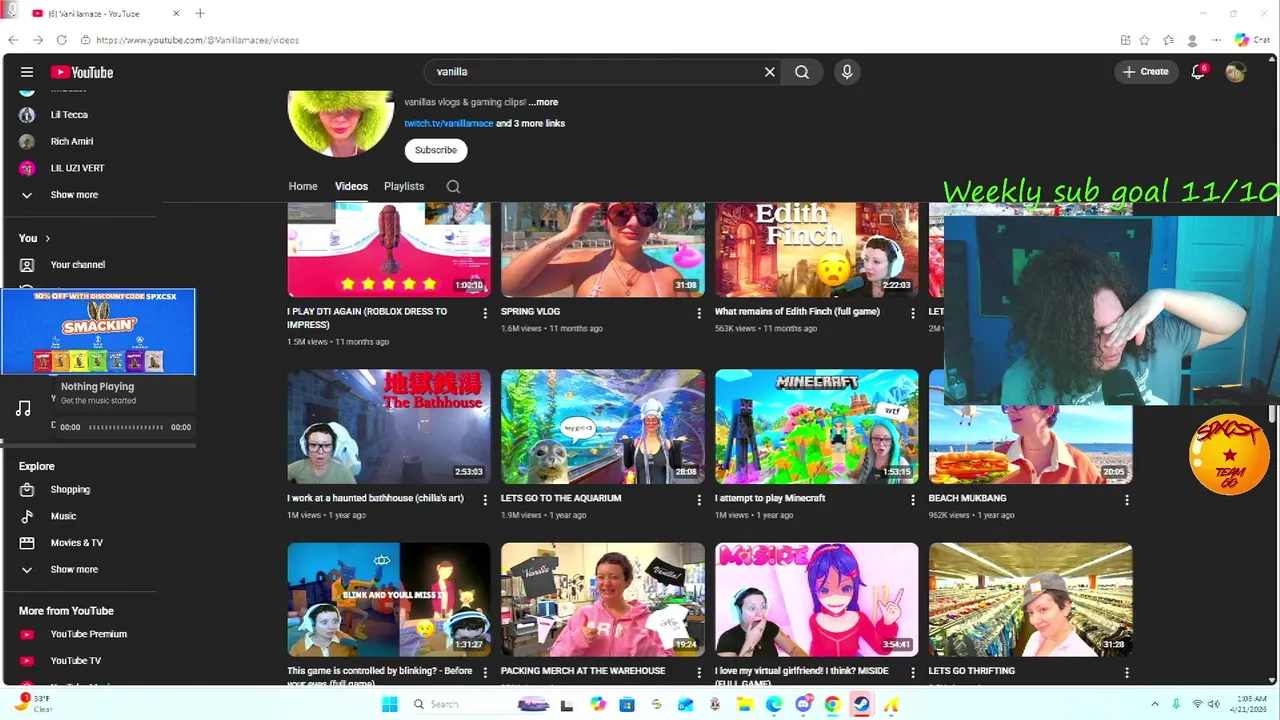Open the twitch.tv/vanillamace link
The image size is (1280, 720).
449,123
